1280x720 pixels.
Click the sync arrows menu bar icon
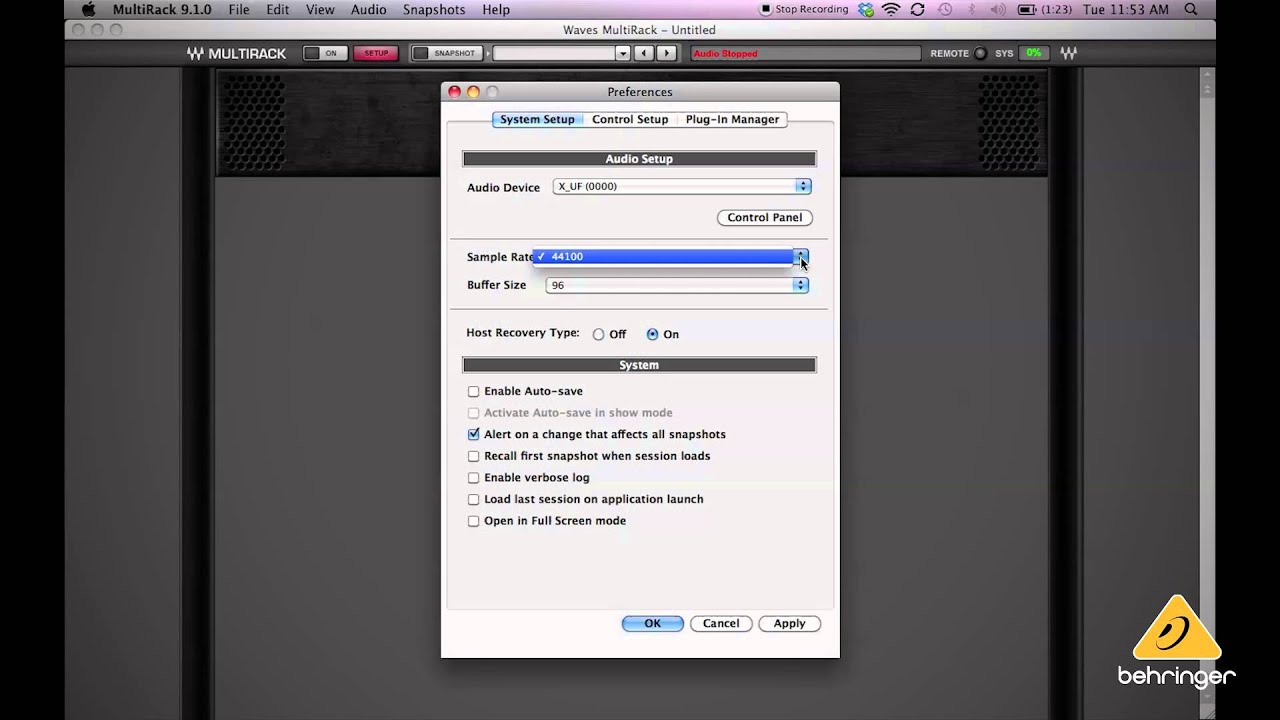(918, 10)
